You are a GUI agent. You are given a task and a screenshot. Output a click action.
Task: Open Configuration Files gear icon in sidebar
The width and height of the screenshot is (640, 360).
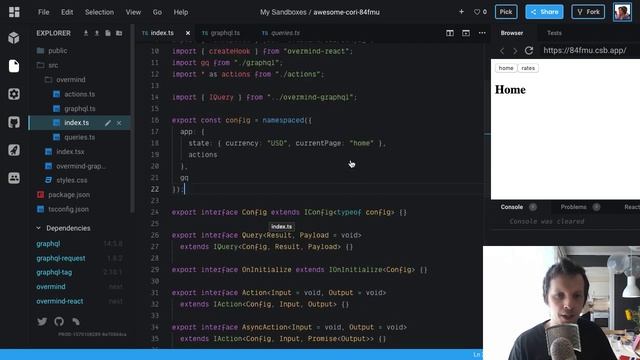click(14, 94)
